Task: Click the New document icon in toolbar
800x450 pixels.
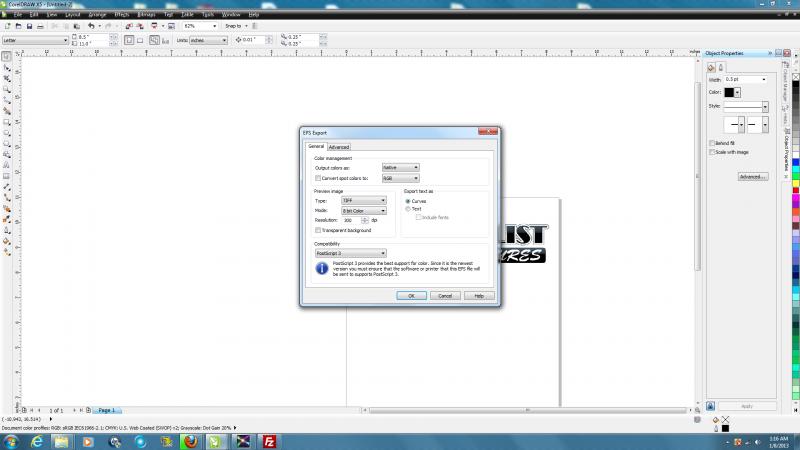Action: click(7, 26)
